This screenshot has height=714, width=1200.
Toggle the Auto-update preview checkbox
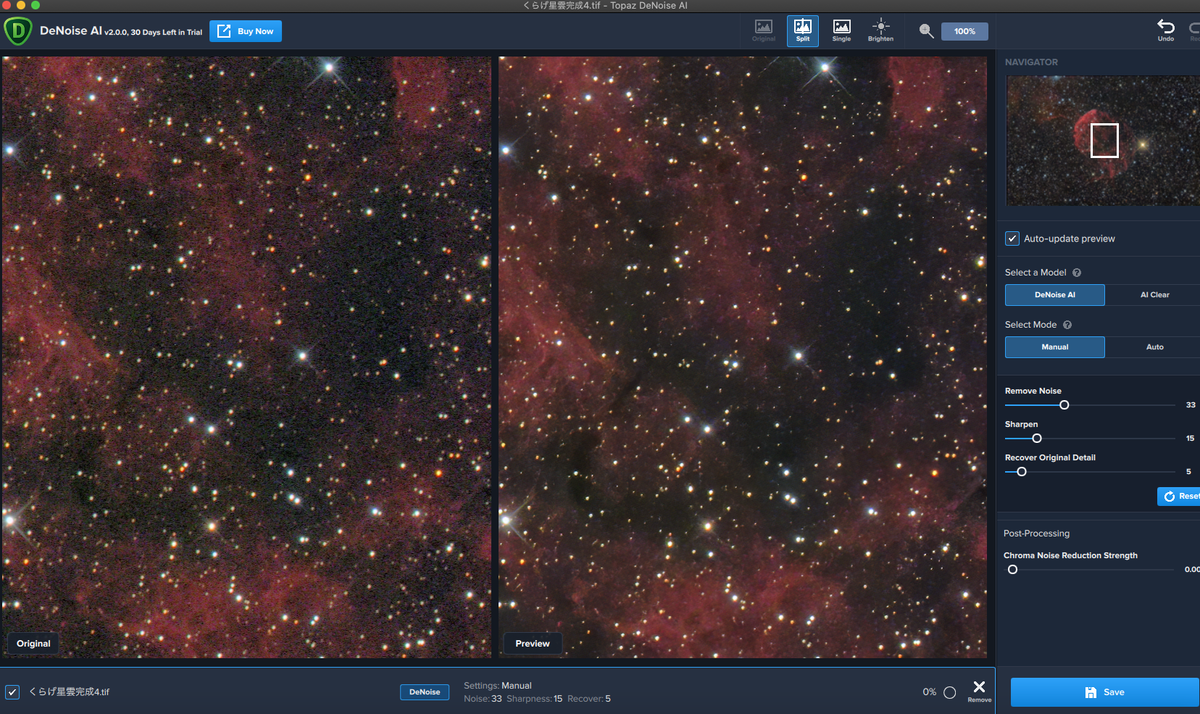tap(1012, 238)
